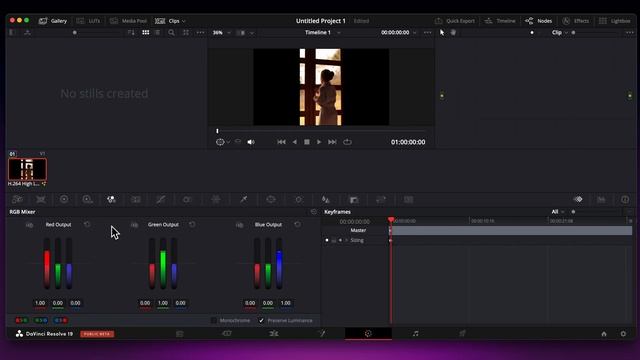This screenshot has width=640, height=360.
Task: Open the HDR palette icon
Action: pyautogui.click(x=87, y=199)
